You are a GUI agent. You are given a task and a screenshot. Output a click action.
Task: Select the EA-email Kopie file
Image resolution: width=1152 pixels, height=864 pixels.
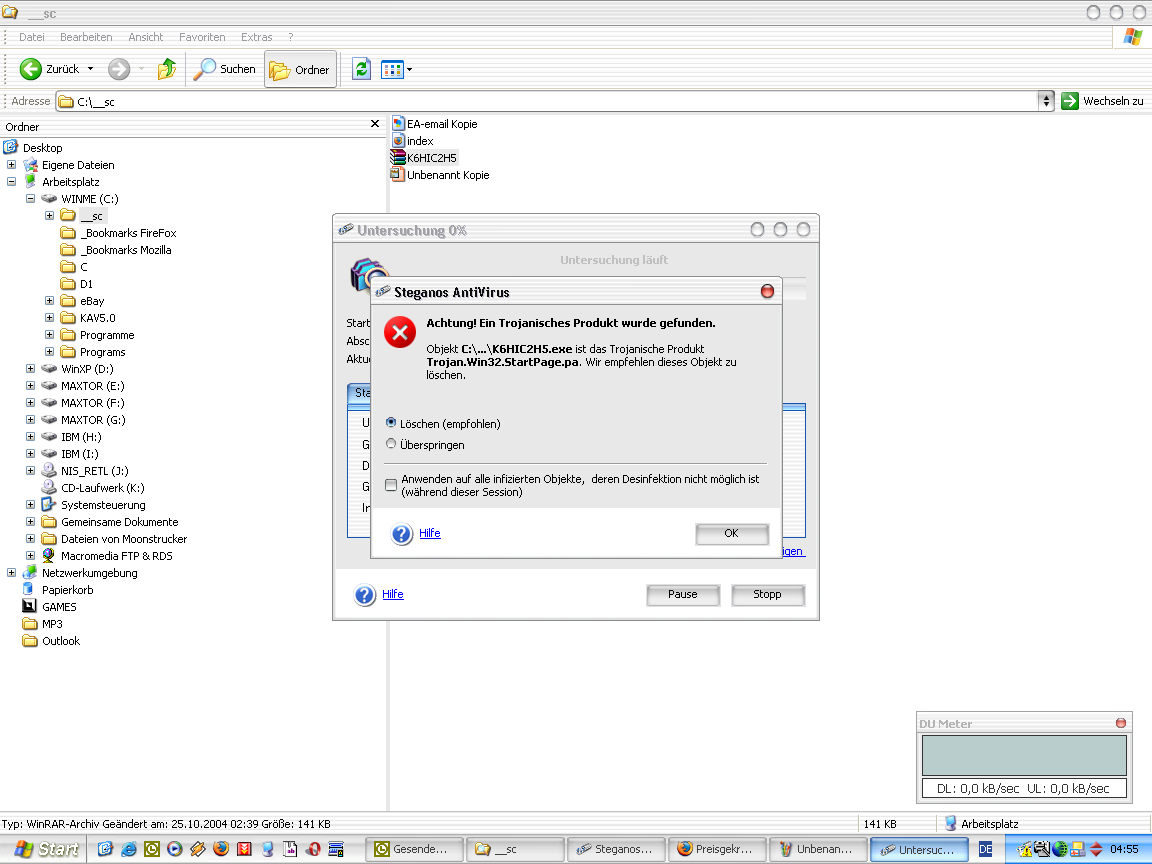(x=434, y=123)
